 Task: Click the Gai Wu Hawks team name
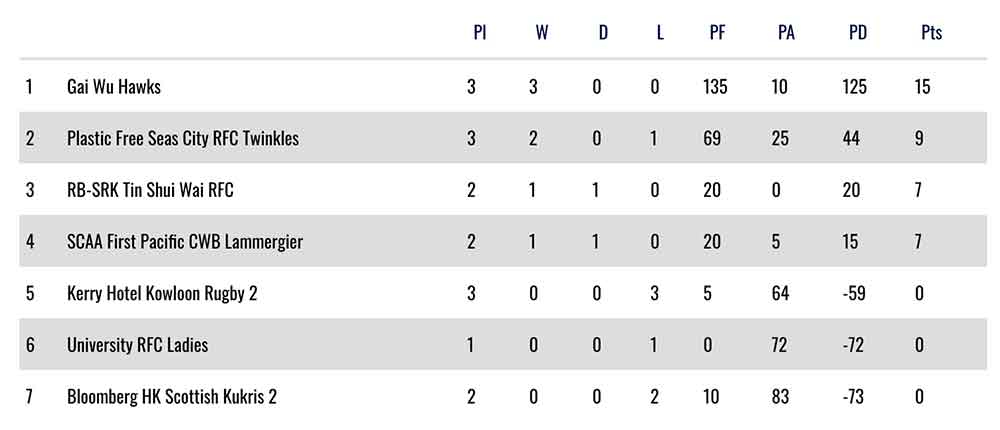113,87
